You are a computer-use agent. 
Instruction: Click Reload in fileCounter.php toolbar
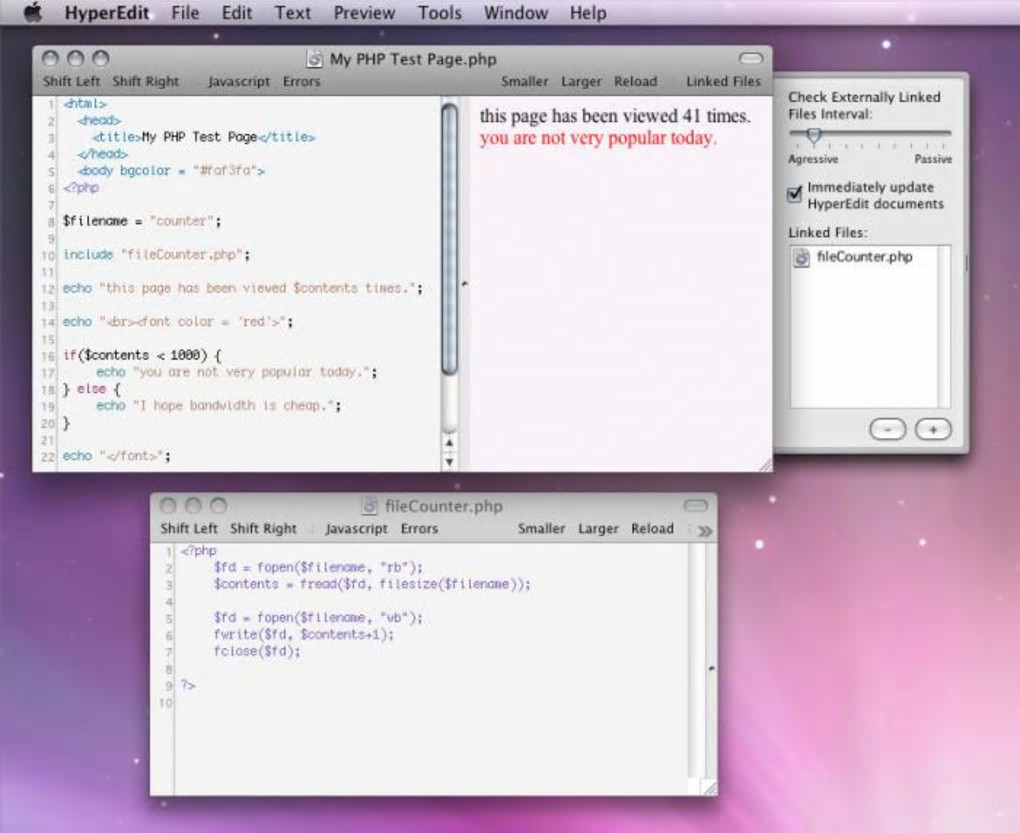652,529
